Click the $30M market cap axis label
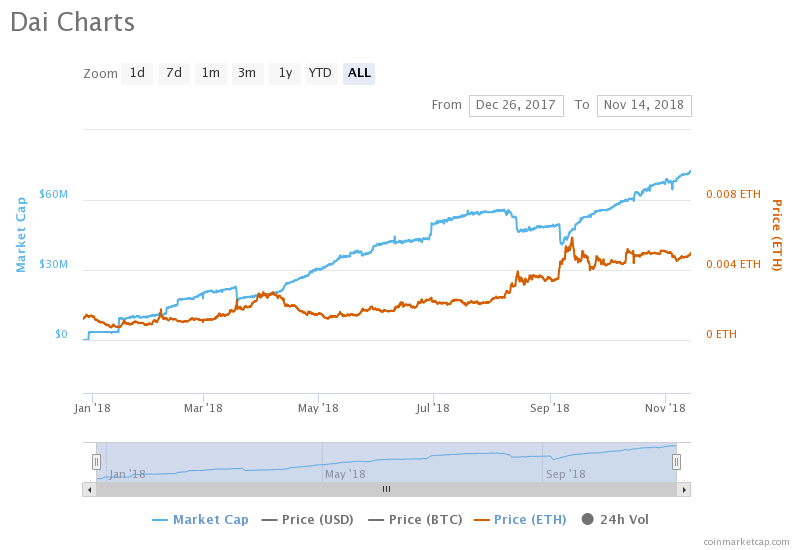Image resolution: width=800 pixels, height=550 pixels. (x=53, y=264)
